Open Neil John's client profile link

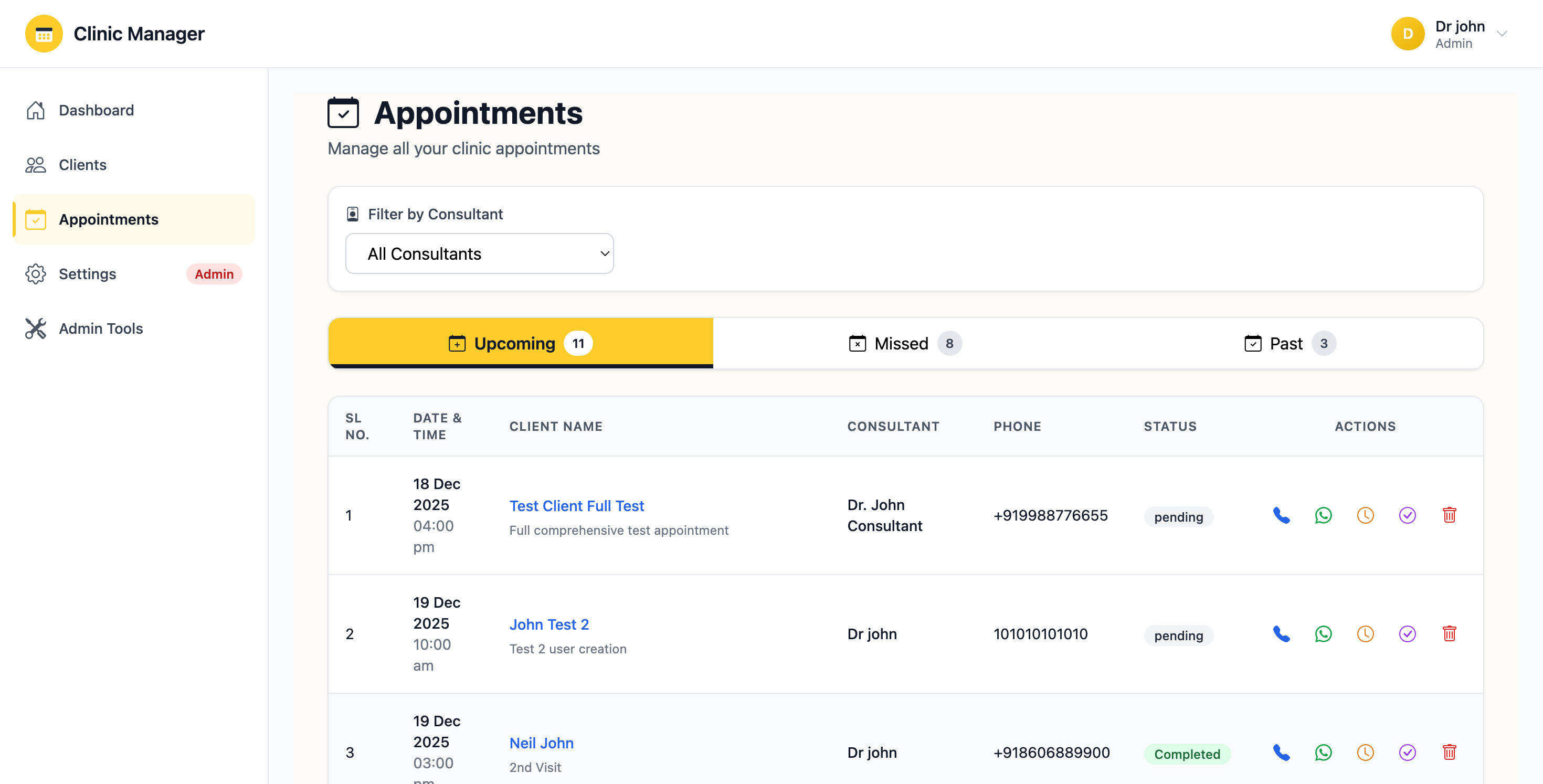point(541,743)
